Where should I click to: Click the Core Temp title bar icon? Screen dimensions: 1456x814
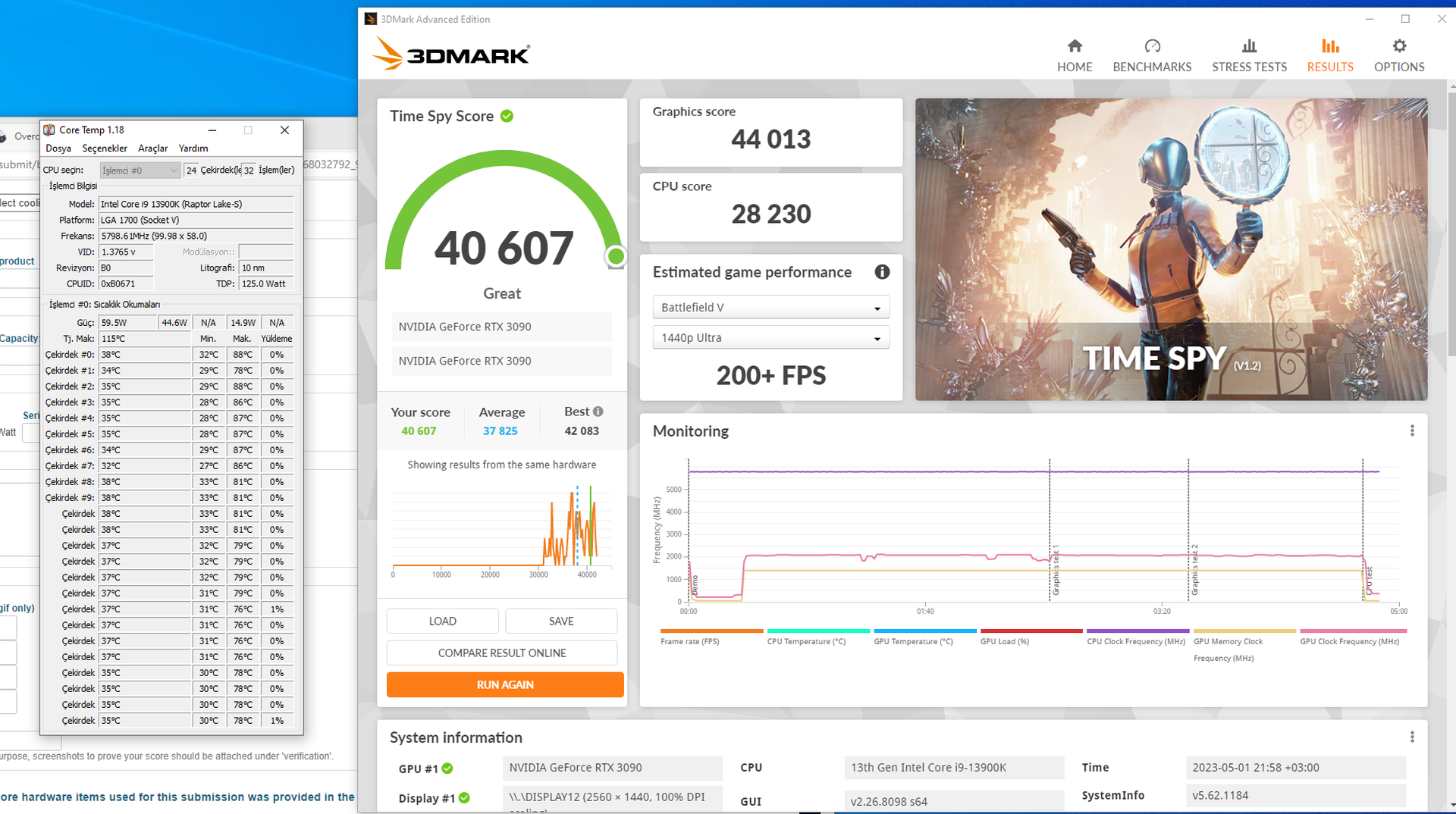(x=49, y=130)
